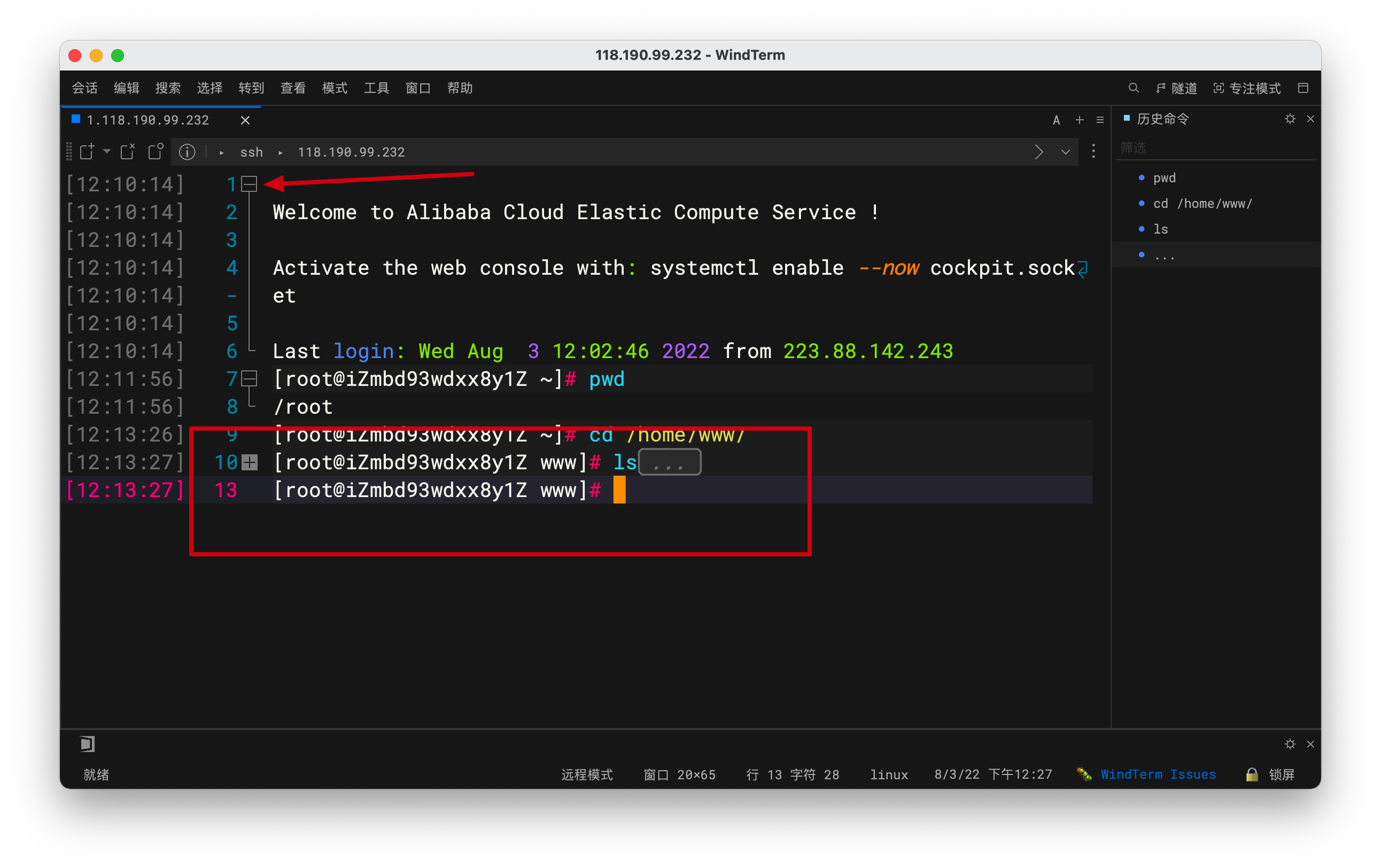This screenshot has height=868, width=1381.
Task: Collapse the fold marker at line 1
Action: [250, 184]
